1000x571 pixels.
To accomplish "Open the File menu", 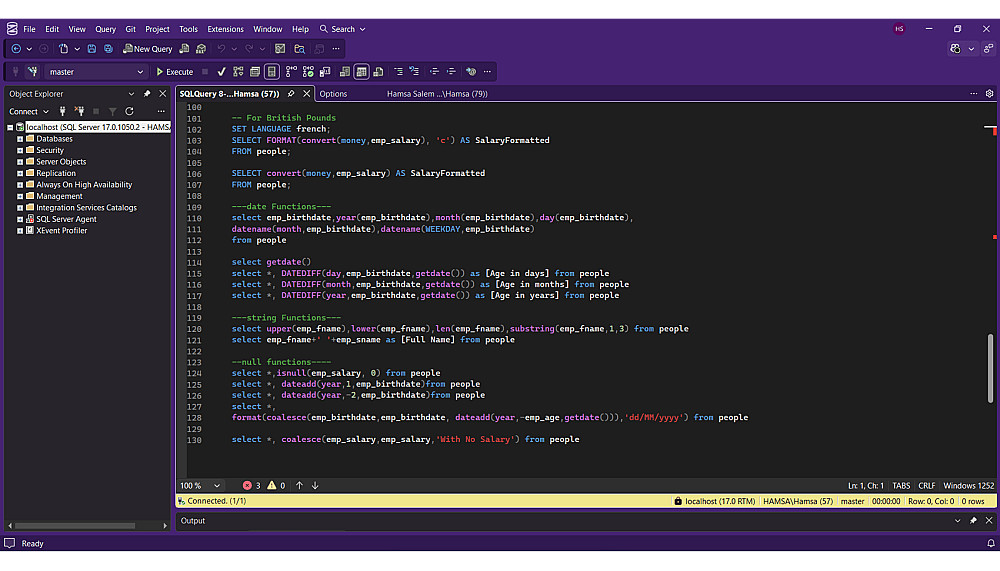I will pos(29,29).
